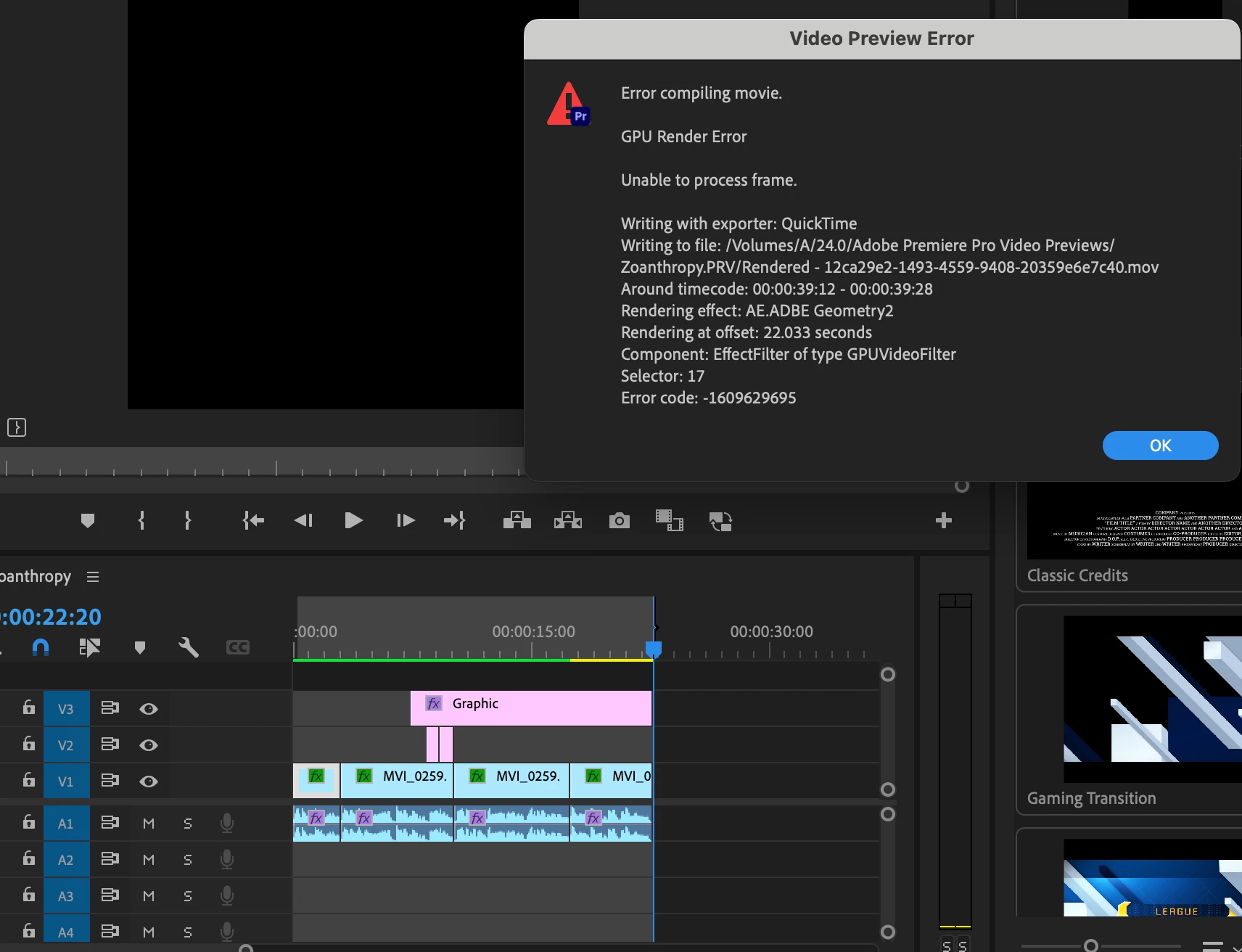
Task: Click the Extract button
Action: [x=568, y=520]
